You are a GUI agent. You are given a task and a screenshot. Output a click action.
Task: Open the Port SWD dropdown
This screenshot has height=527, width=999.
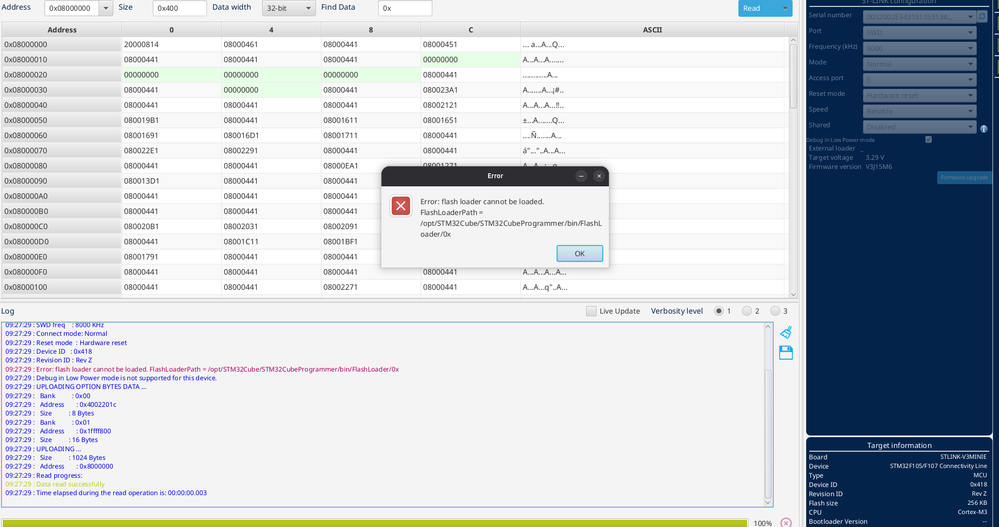(x=919, y=32)
